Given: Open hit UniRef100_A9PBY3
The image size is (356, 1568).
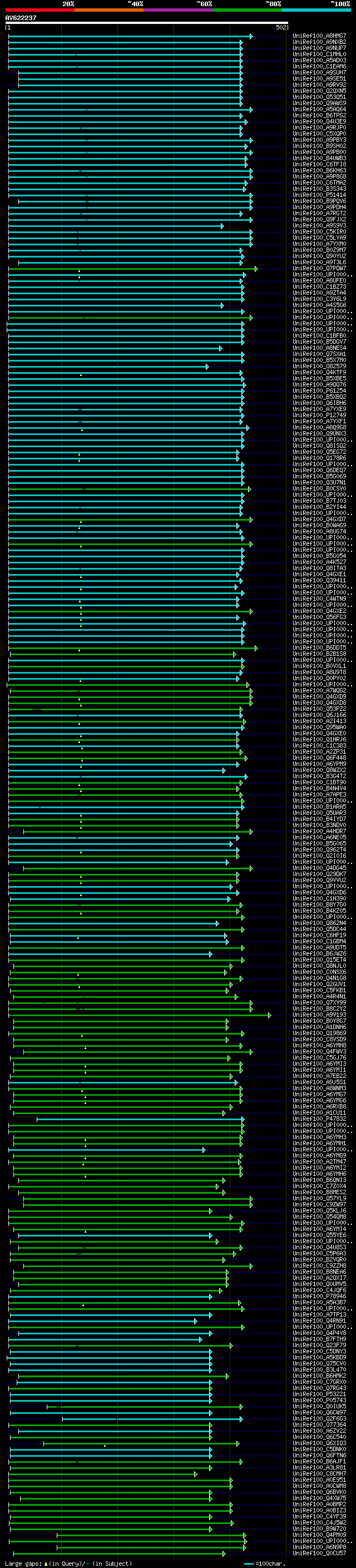Looking at the screenshot, I should click(x=319, y=140).
